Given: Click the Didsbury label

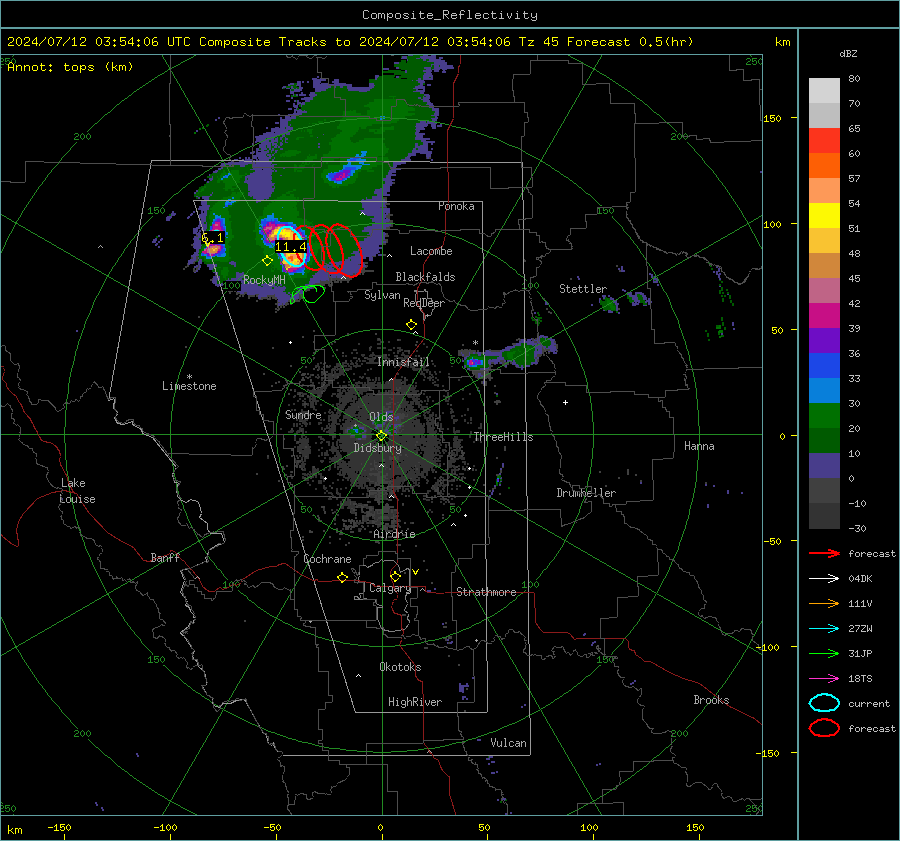Looking at the screenshot, I should click(377, 448).
